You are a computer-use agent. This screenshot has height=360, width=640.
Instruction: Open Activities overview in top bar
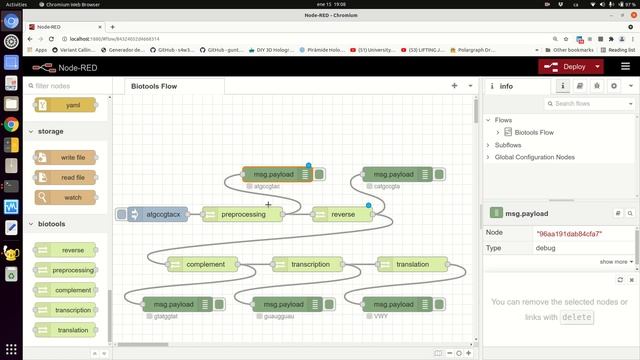pos(16,4)
